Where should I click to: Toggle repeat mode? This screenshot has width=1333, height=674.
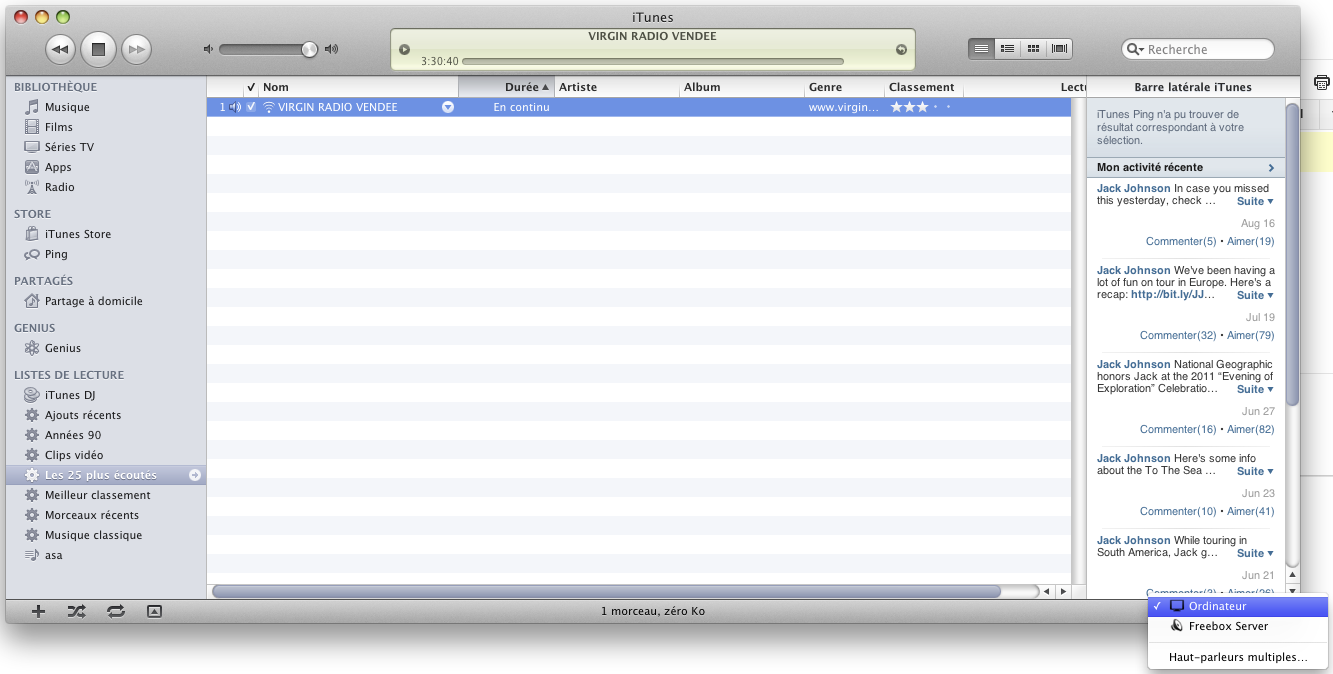point(116,611)
